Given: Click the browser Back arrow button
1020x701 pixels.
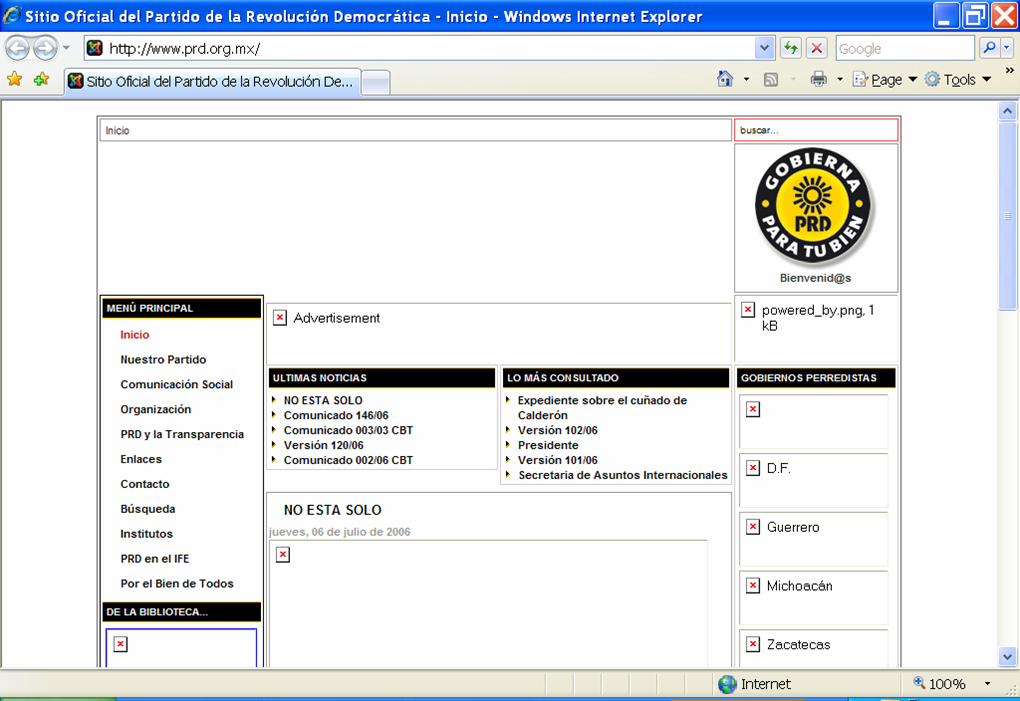Looking at the screenshot, I should click(18, 47).
